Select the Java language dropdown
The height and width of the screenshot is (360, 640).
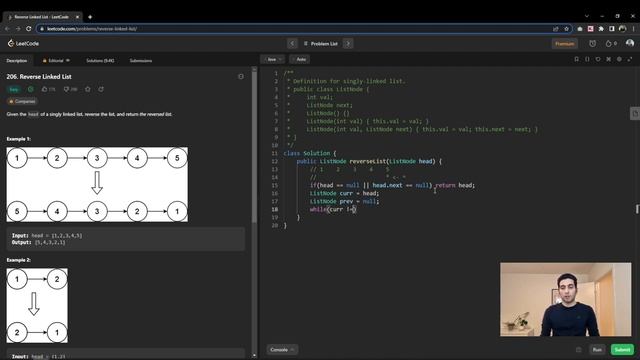(273, 59)
